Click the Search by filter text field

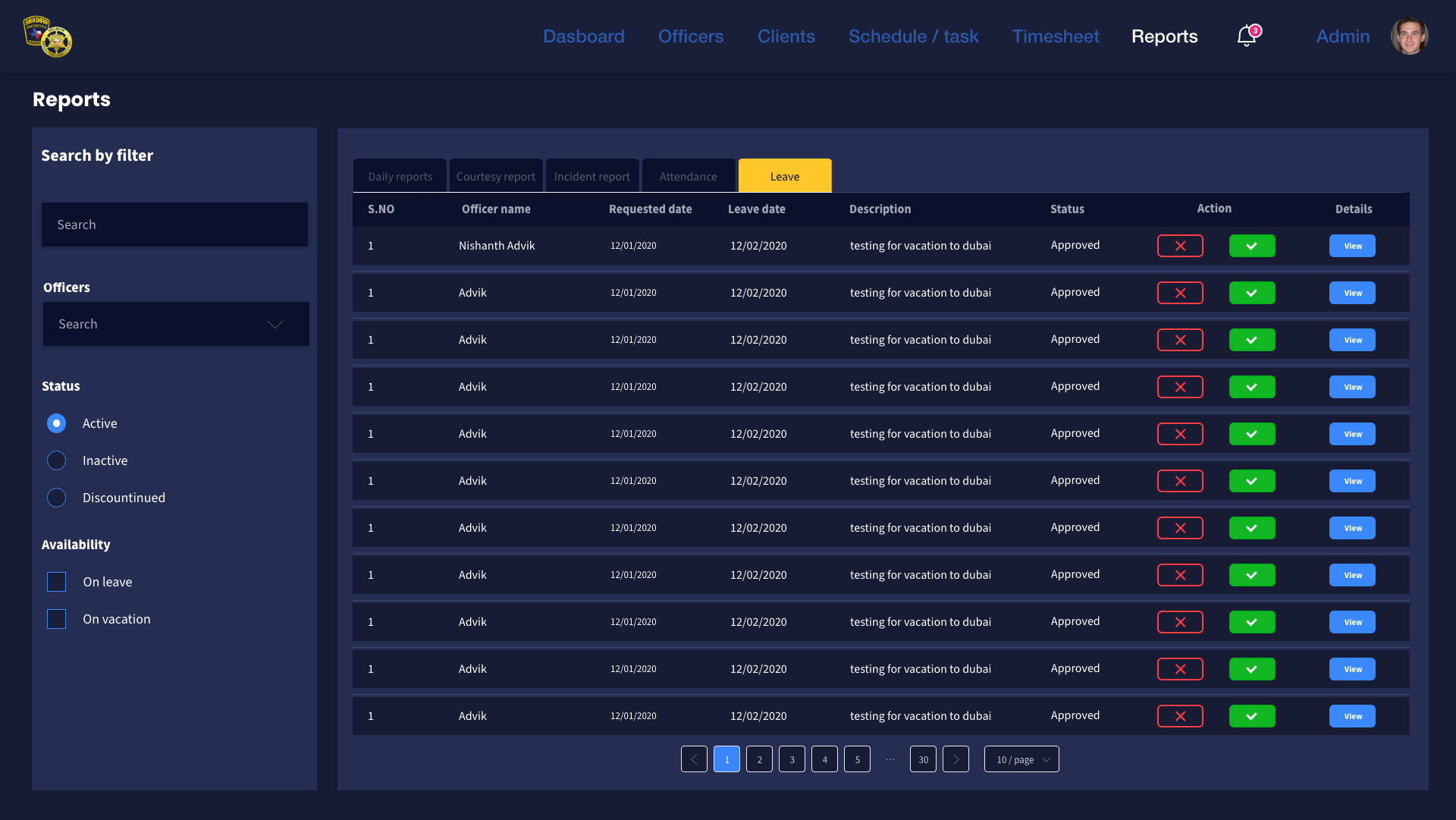pyautogui.click(x=174, y=225)
